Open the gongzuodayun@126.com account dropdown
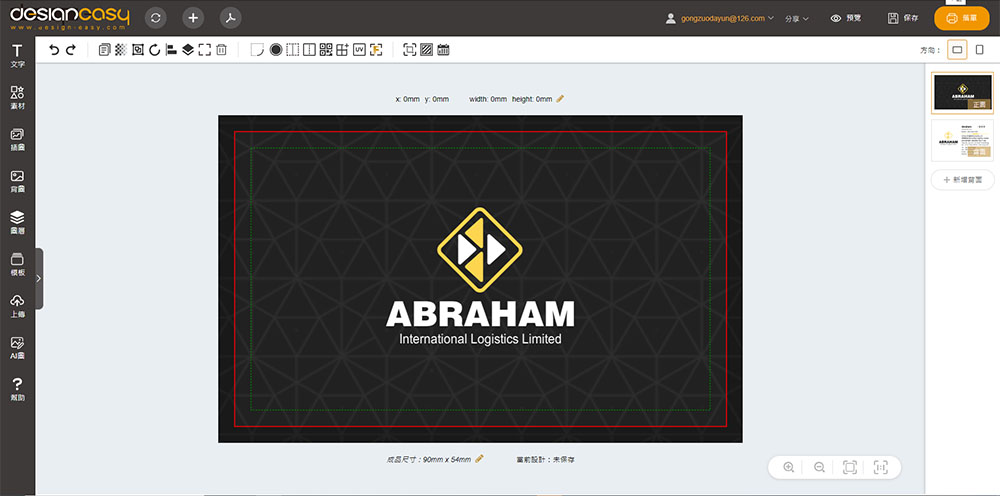 [720, 18]
